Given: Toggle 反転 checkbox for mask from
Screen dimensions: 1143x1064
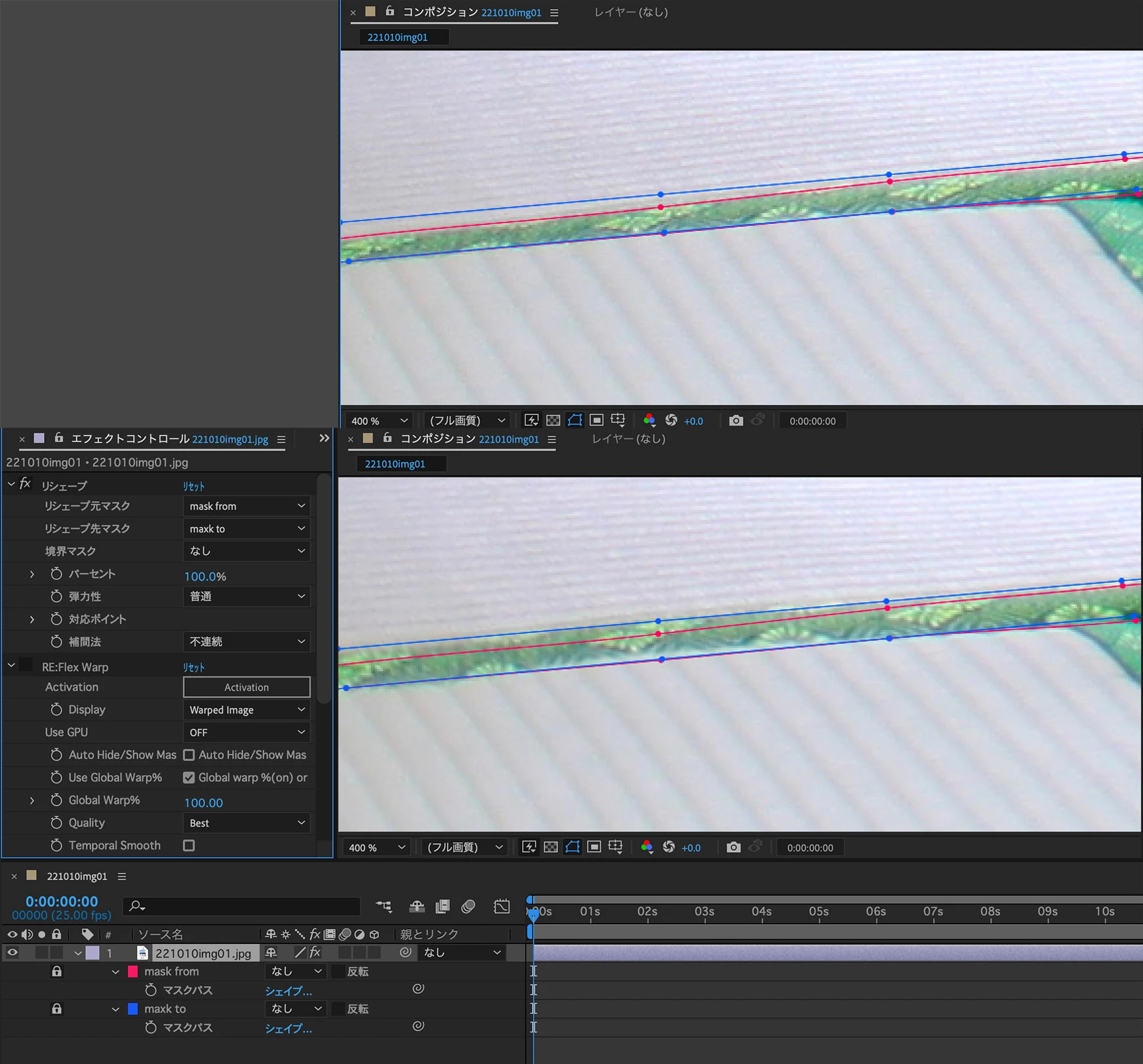Looking at the screenshot, I should (x=338, y=972).
